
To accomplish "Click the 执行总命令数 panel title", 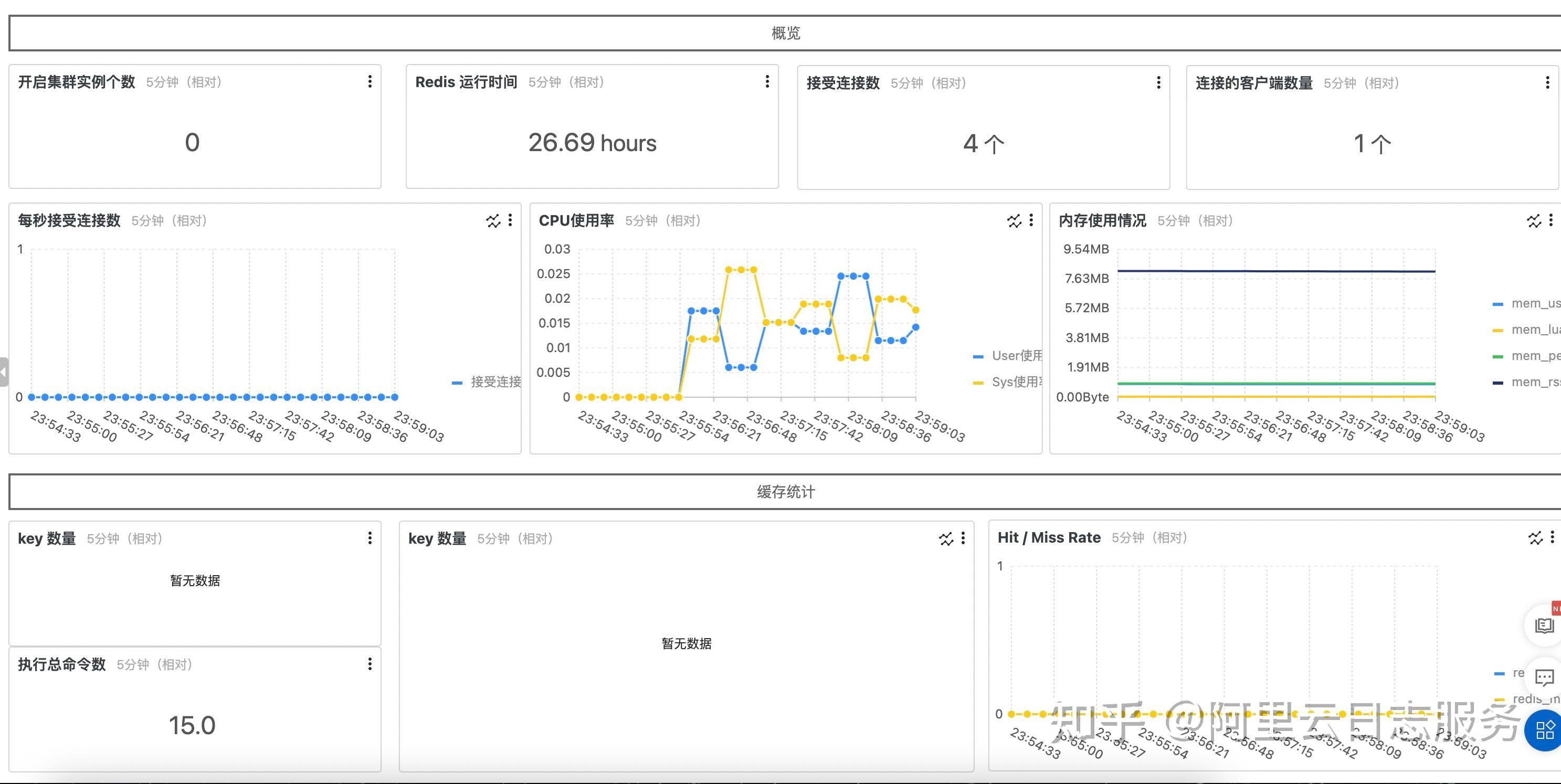I will click(62, 664).
